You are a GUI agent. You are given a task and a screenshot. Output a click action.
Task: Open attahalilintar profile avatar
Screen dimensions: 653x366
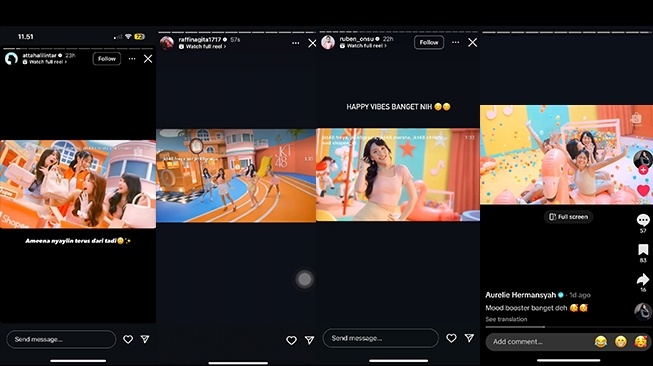pos(11,59)
